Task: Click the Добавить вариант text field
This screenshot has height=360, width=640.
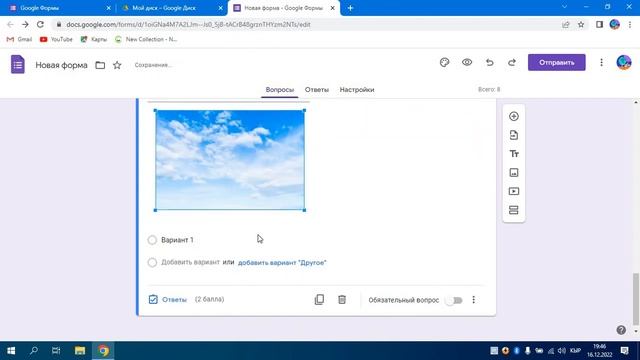Action: click(190, 262)
